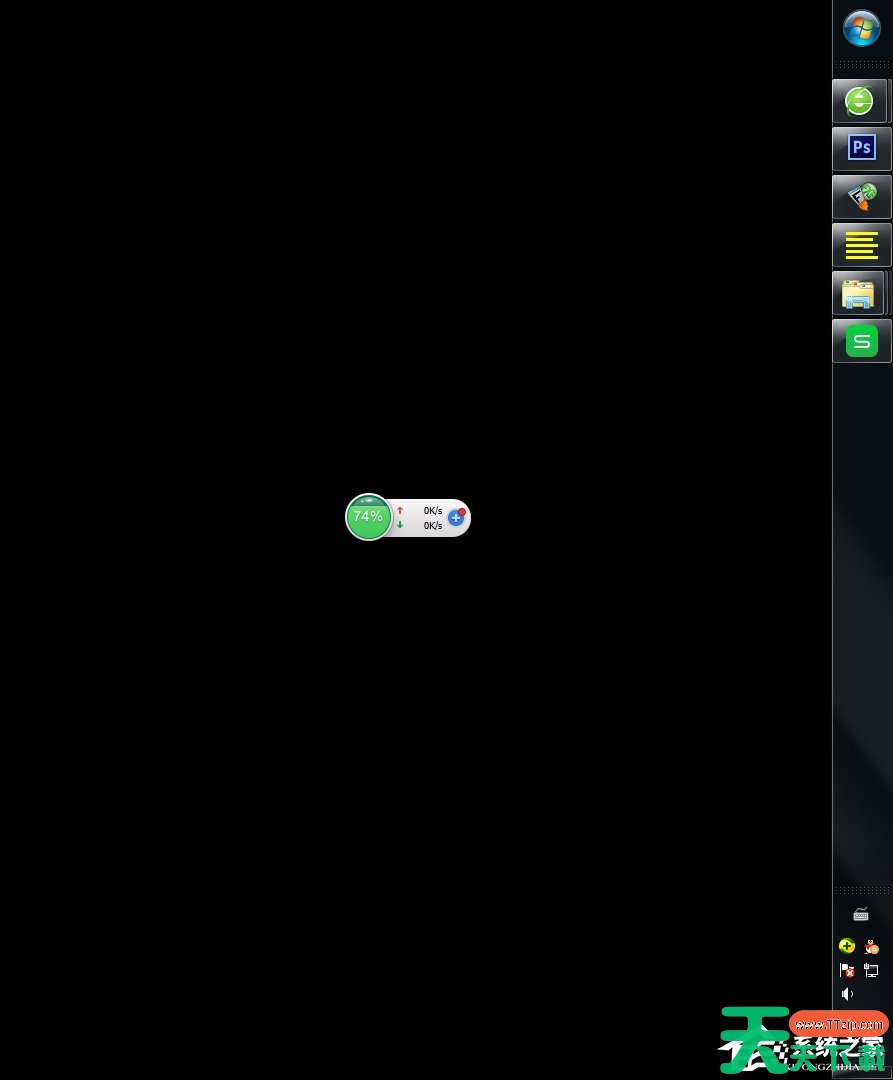Click the dotted grip above the system tray
The image size is (893, 1080).
pos(862,889)
